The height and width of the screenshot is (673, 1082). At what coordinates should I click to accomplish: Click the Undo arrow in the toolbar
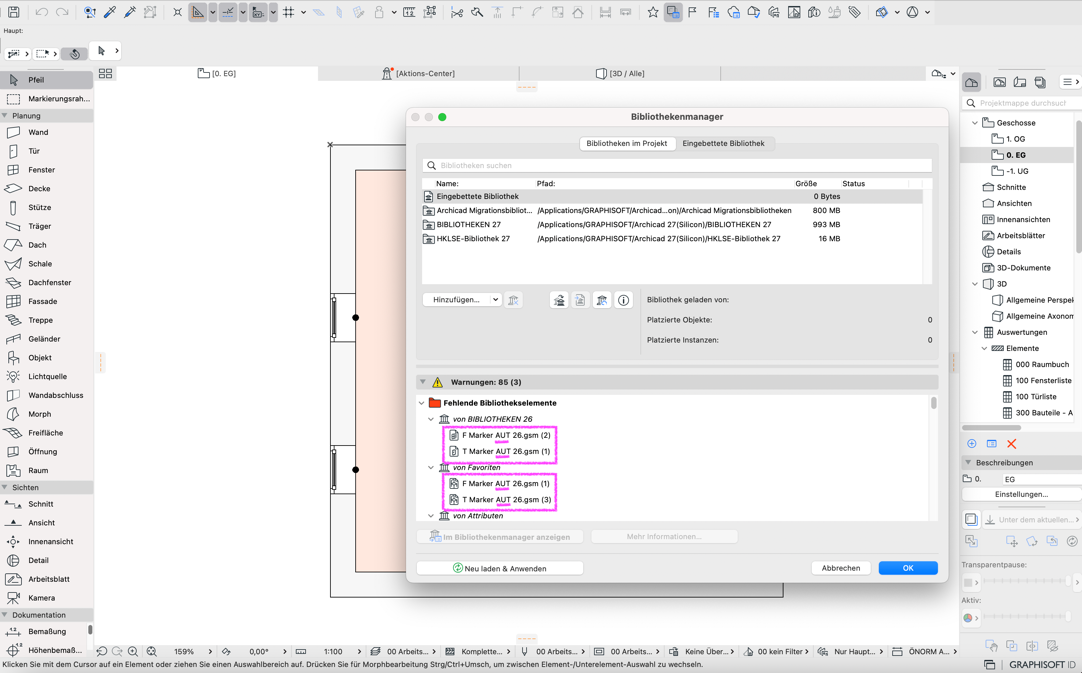(41, 12)
